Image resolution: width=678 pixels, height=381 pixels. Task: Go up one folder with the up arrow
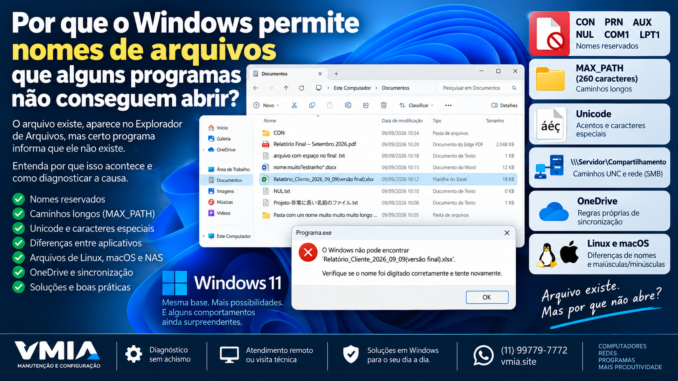tap(286, 88)
